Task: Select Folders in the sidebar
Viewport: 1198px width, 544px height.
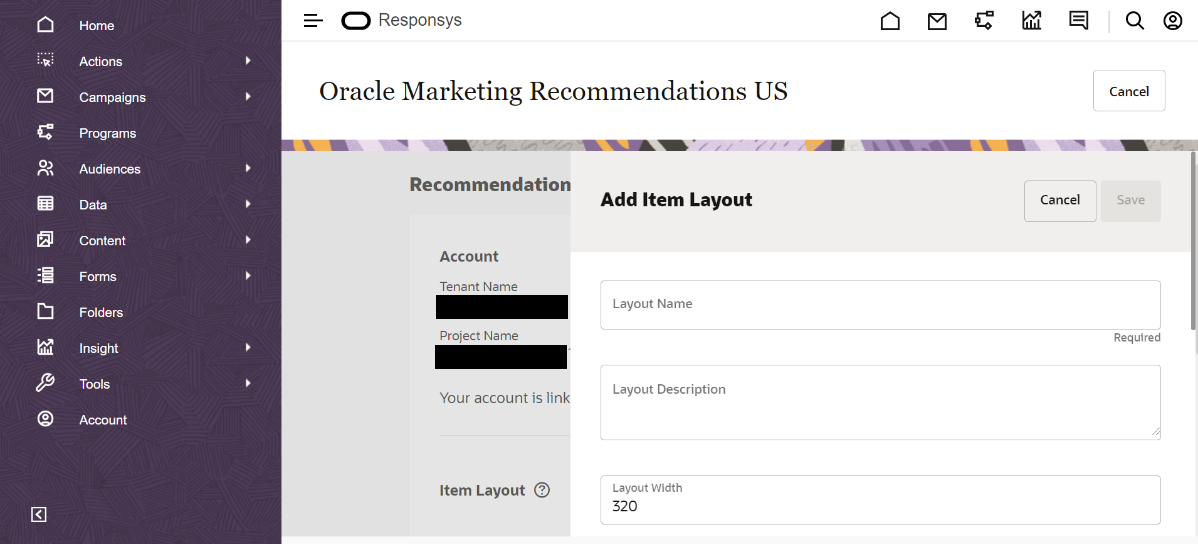Action: pyautogui.click(x=101, y=312)
